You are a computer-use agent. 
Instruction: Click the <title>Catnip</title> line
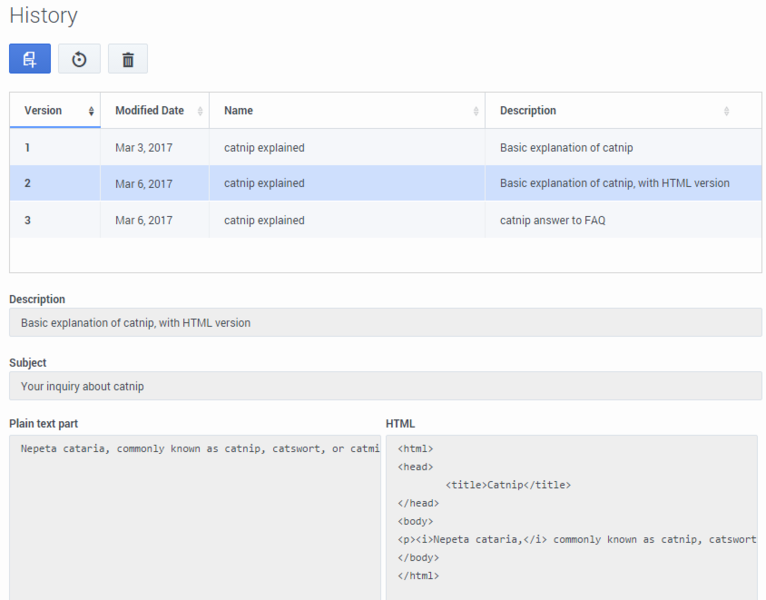tap(508, 485)
